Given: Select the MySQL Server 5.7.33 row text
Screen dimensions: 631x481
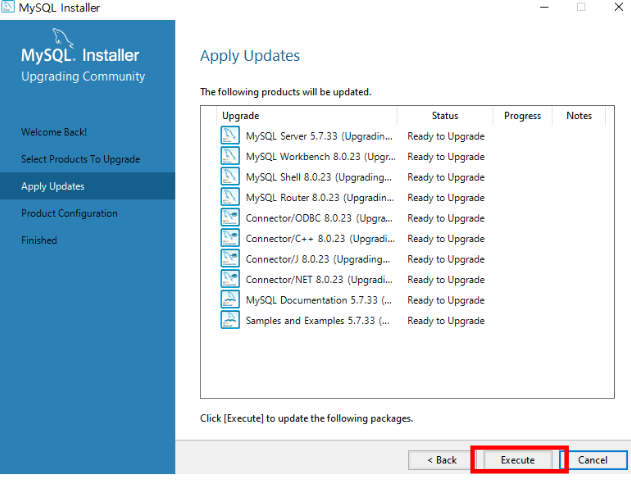Looking at the screenshot, I should 319,136.
